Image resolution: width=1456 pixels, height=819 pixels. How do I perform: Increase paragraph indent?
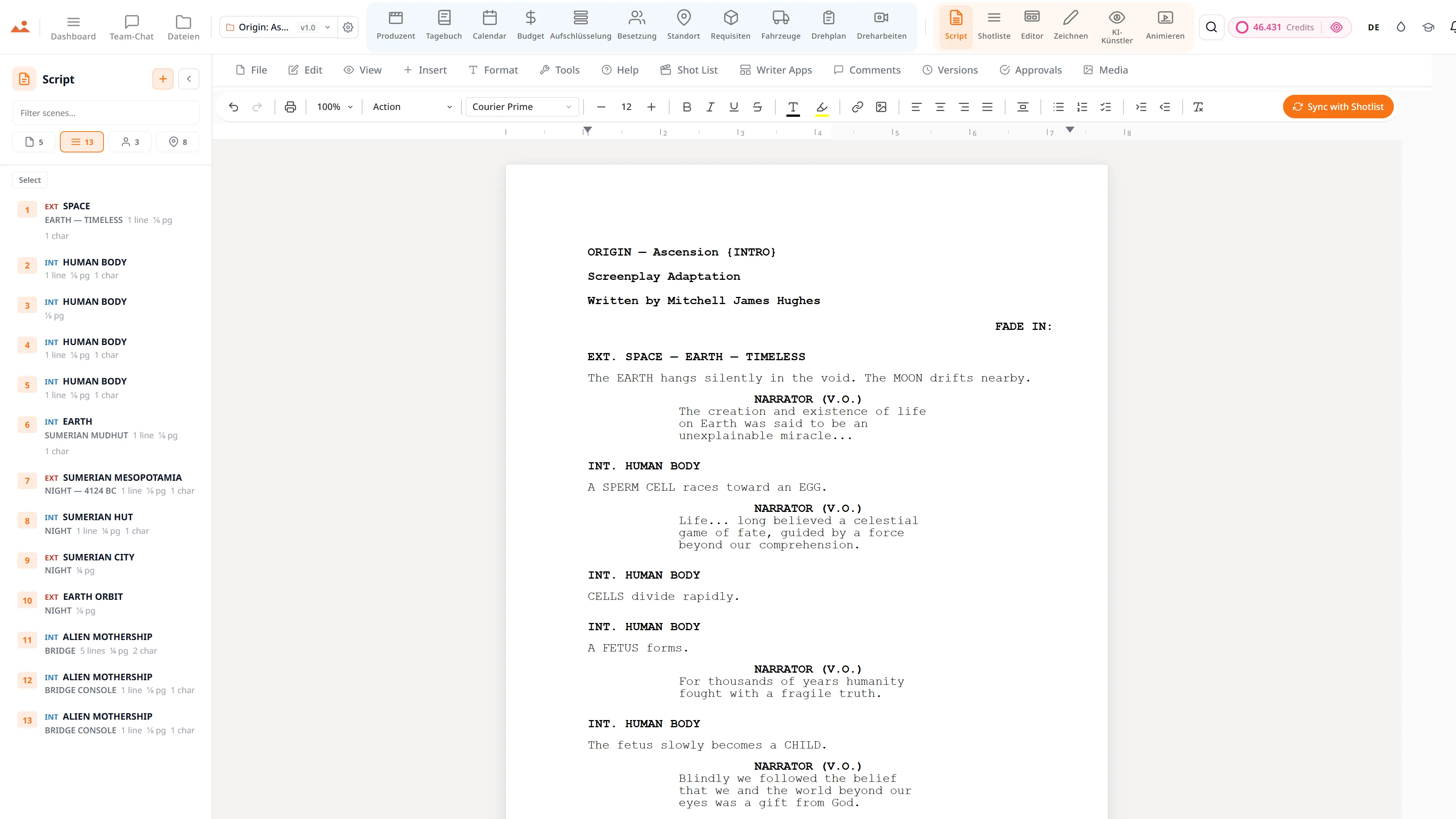(x=1141, y=107)
